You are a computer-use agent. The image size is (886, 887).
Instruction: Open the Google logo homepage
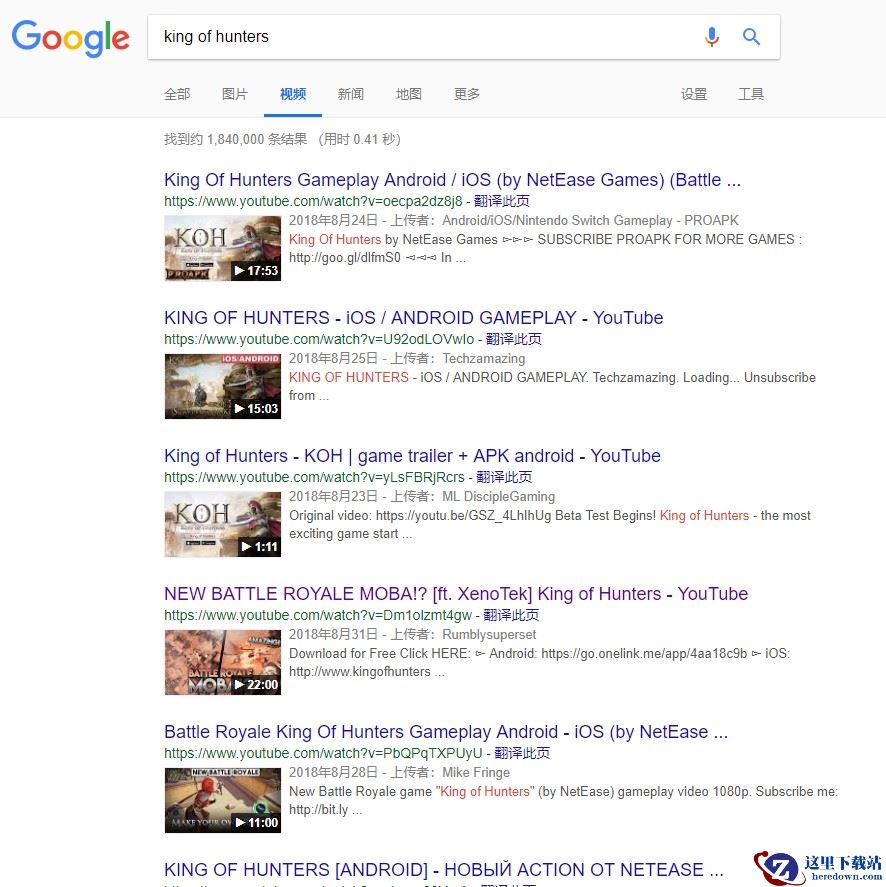tap(71, 38)
